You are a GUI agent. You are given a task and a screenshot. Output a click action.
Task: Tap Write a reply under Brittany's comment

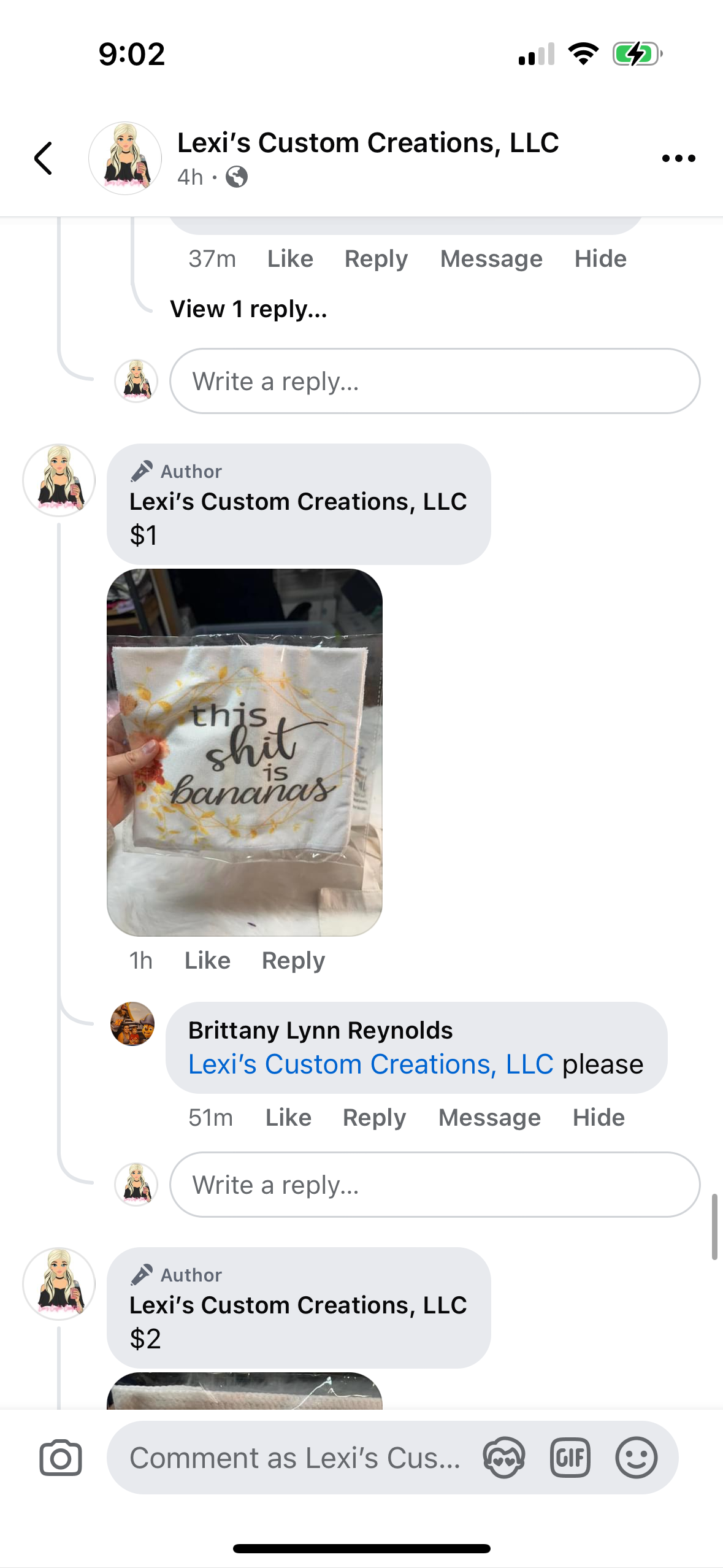[x=435, y=1185]
